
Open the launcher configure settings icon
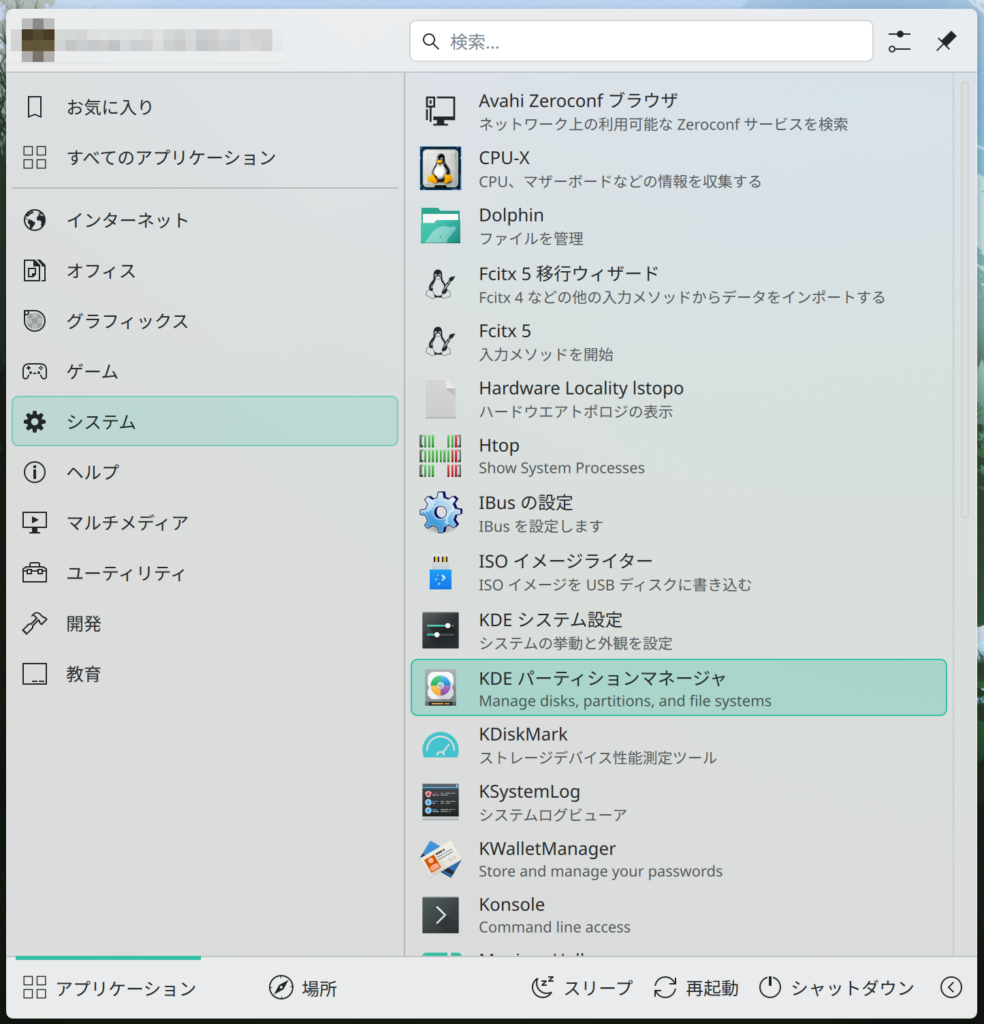pyautogui.click(x=899, y=42)
